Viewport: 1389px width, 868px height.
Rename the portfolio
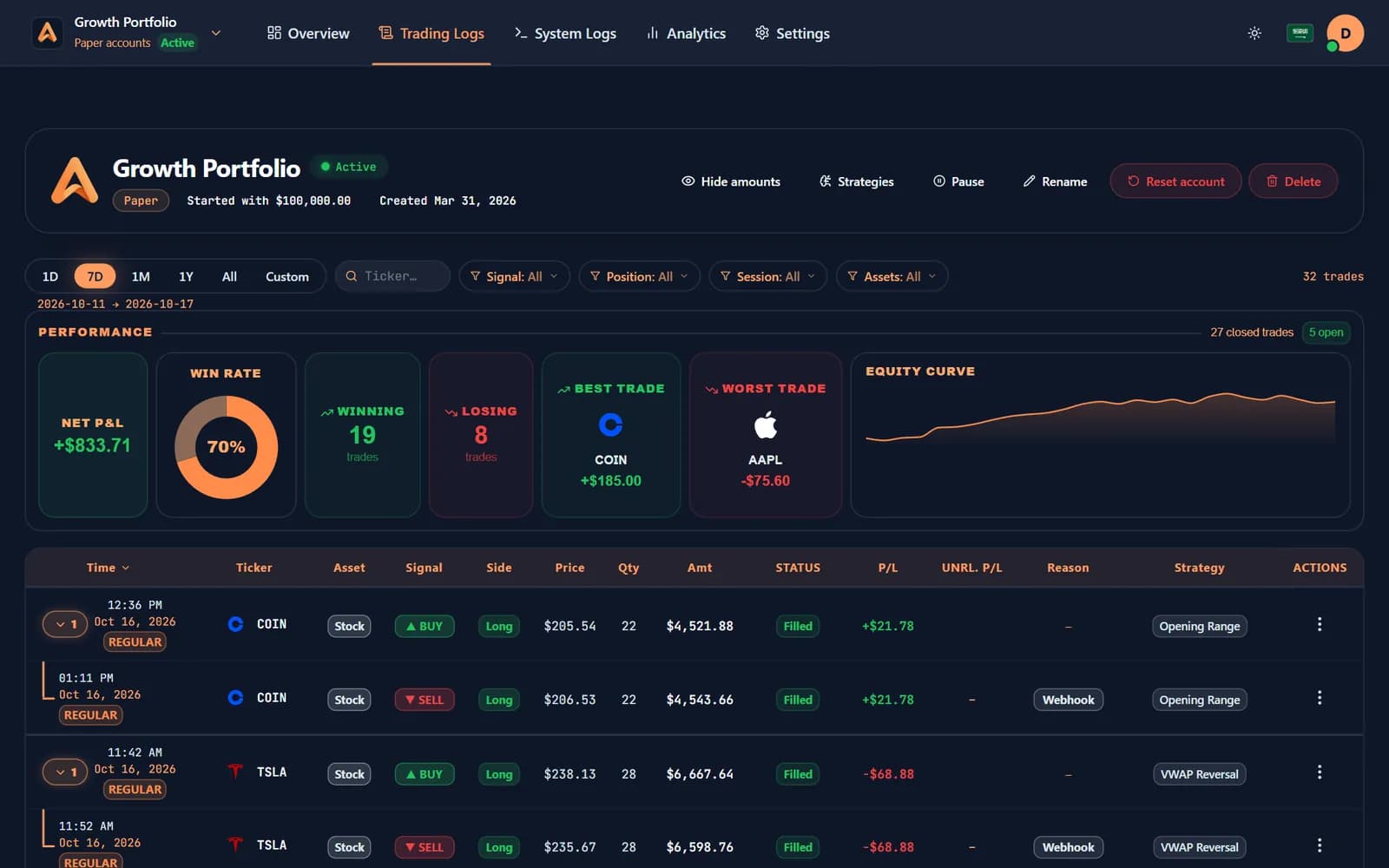click(1055, 181)
